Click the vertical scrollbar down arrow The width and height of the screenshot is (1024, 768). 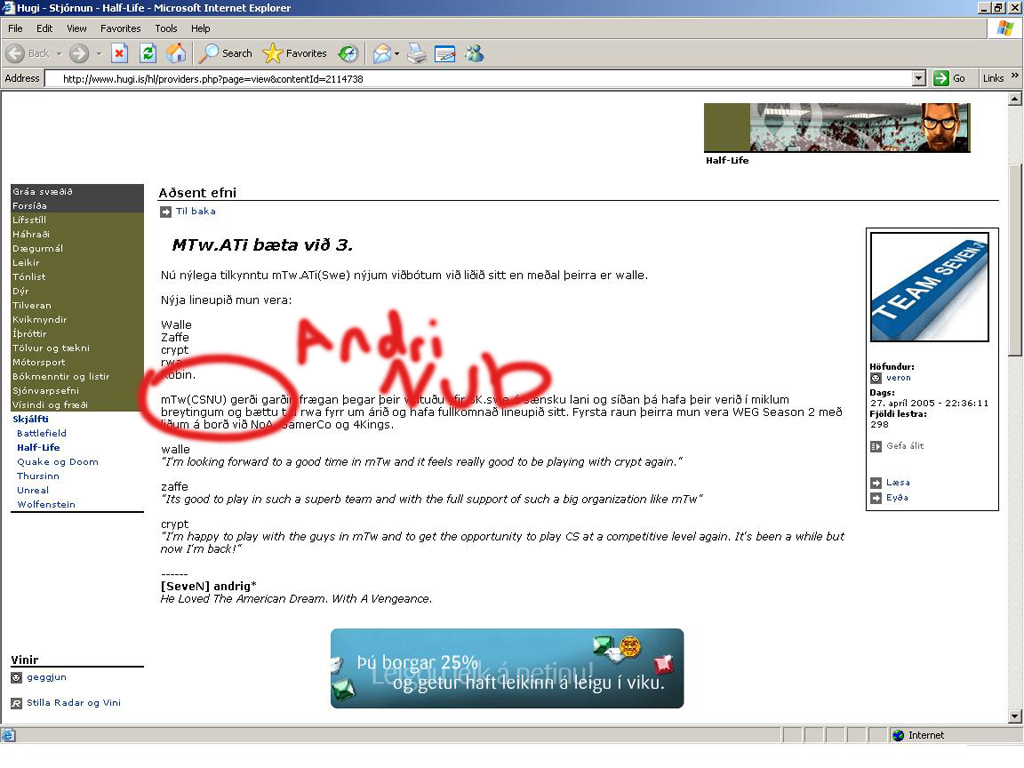point(1015,717)
